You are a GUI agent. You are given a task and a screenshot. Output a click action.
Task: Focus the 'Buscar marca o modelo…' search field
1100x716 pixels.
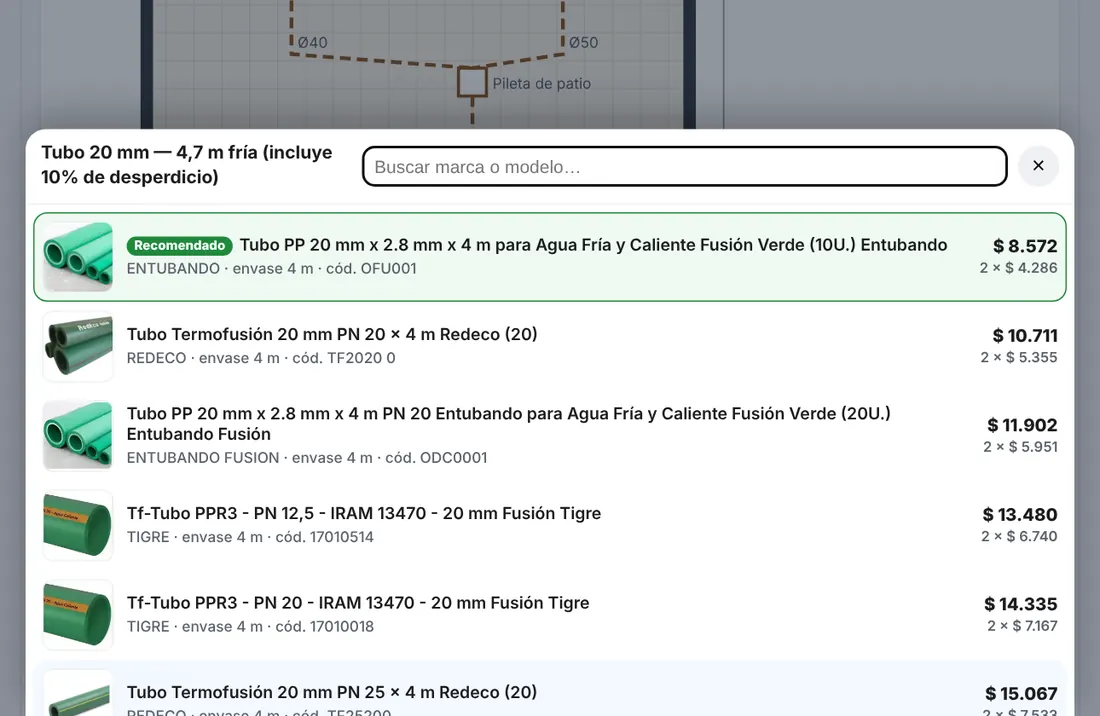coord(685,166)
